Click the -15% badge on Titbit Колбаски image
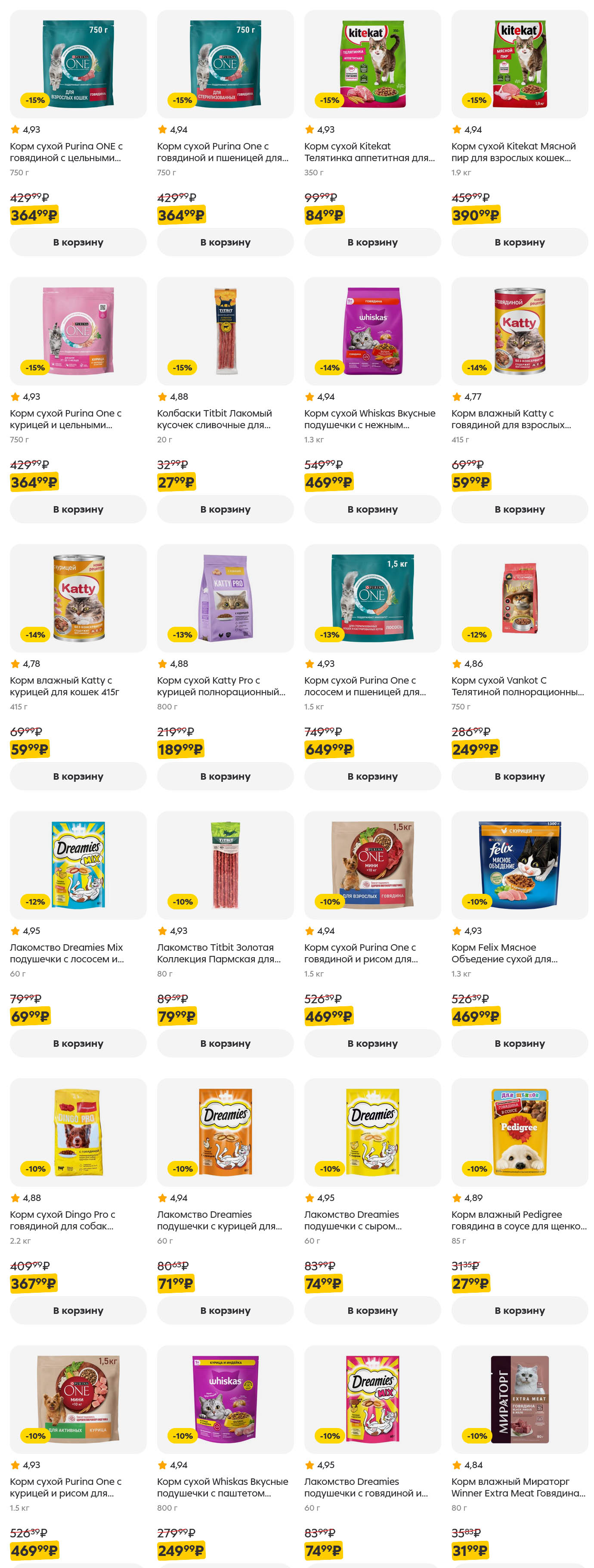The height and width of the screenshot is (1568, 594). point(183,367)
